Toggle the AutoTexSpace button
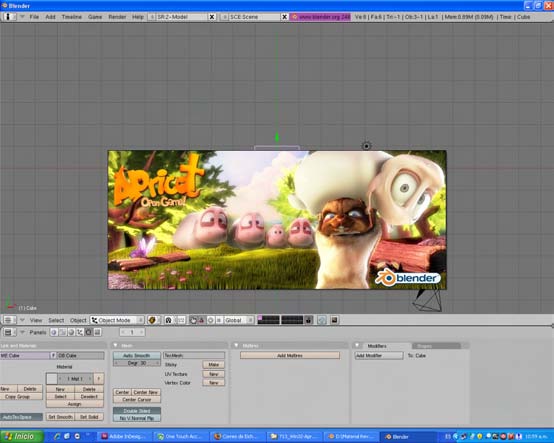Viewport: 554px width, 443px height. click(x=21, y=417)
